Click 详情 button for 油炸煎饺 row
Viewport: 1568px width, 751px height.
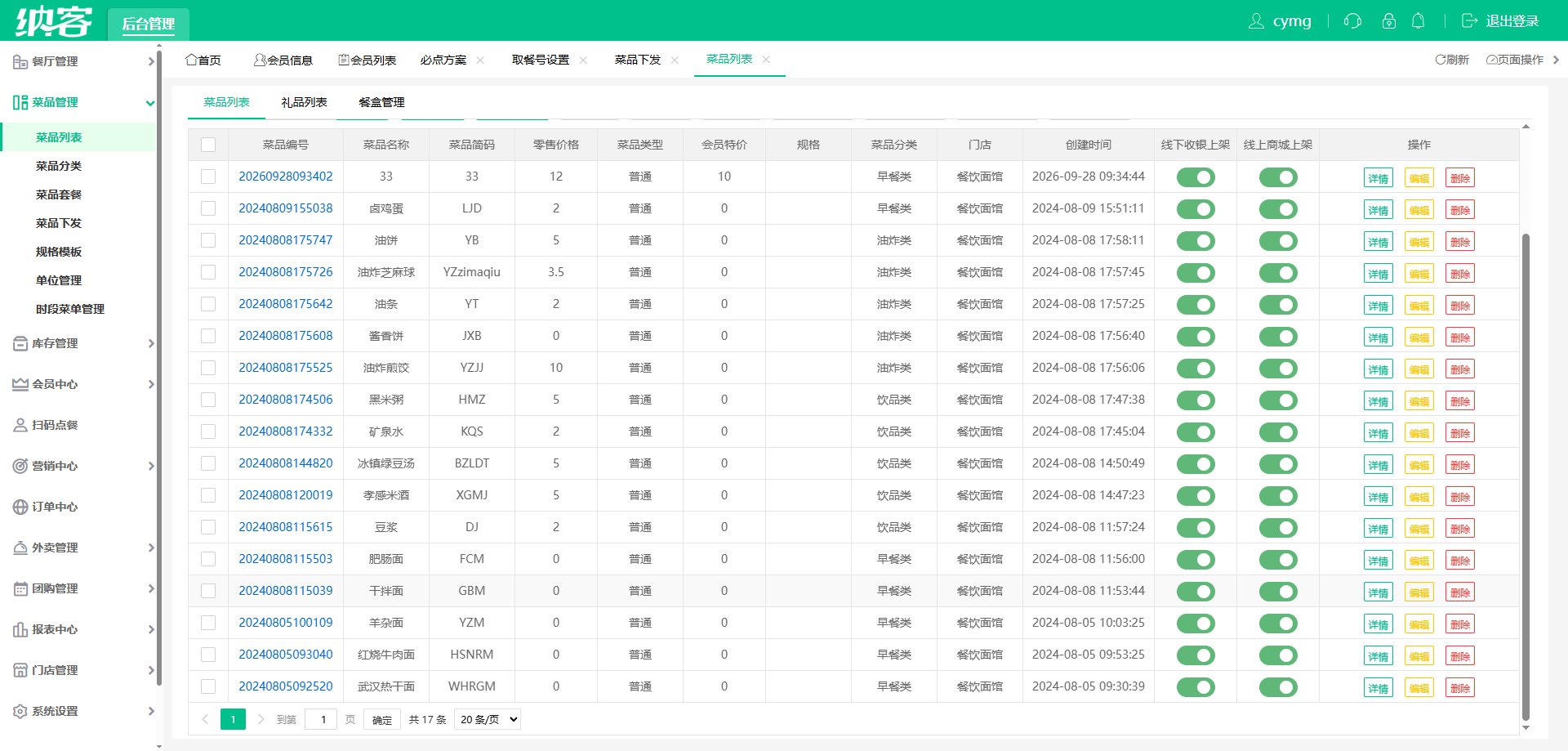pyautogui.click(x=1379, y=369)
